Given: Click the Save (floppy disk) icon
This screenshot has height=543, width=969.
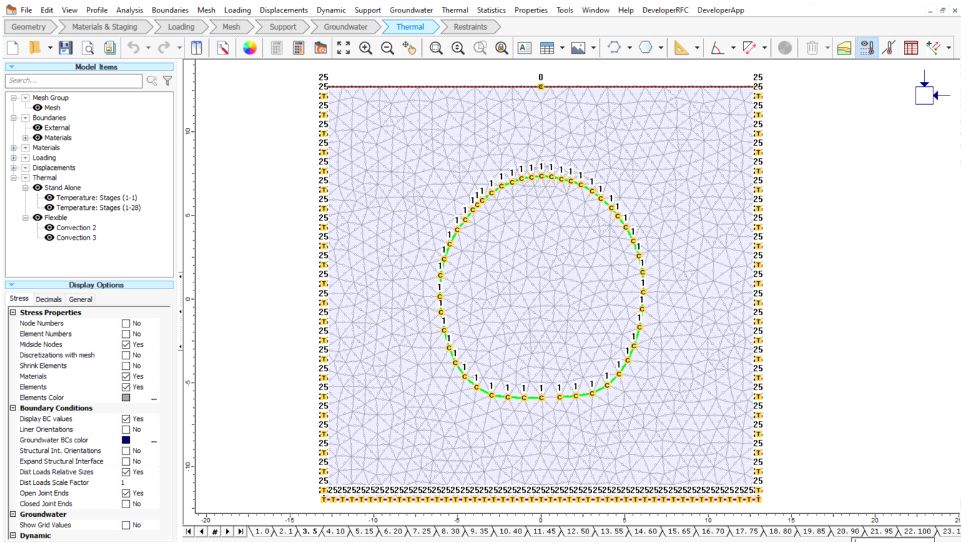Looking at the screenshot, I should coord(66,48).
